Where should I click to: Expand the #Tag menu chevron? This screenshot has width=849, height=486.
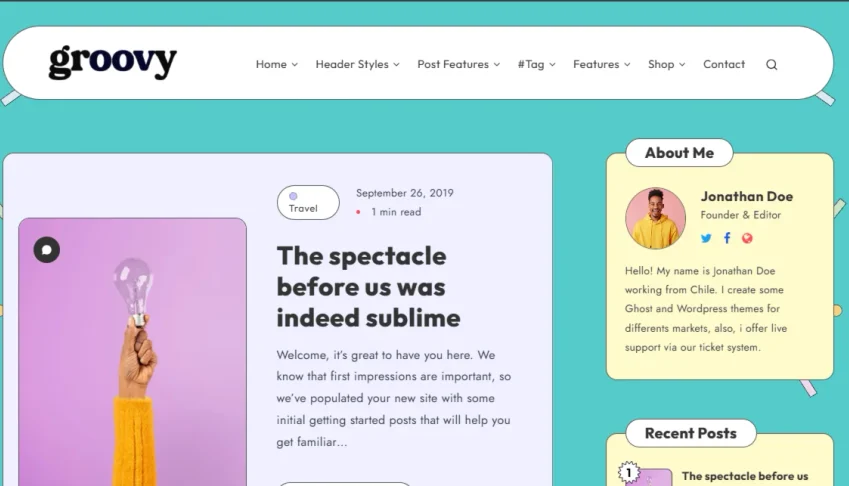(552, 64)
